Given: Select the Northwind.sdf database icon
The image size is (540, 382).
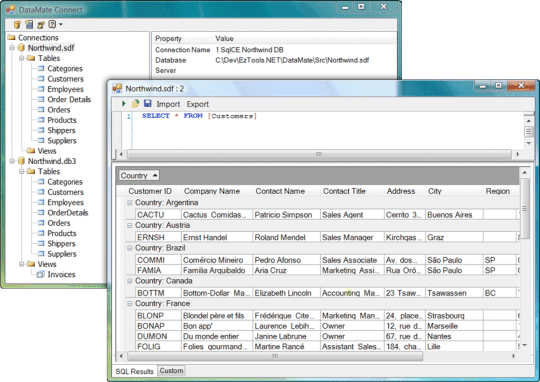Looking at the screenshot, I should pyautogui.click(x=21, y=48).
